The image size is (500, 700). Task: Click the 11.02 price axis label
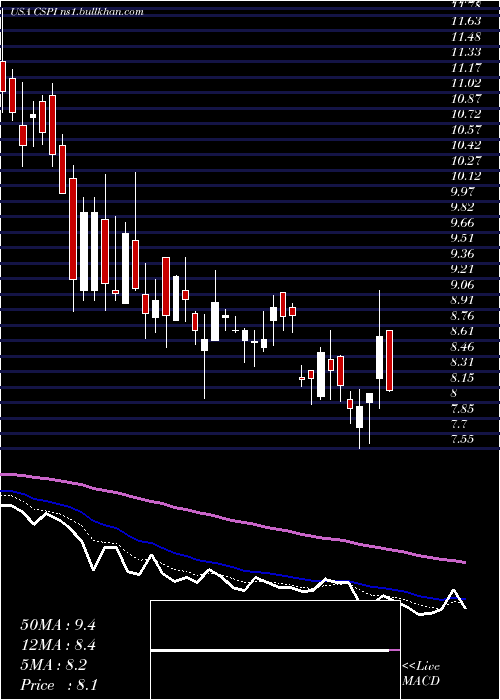(466, 83)
